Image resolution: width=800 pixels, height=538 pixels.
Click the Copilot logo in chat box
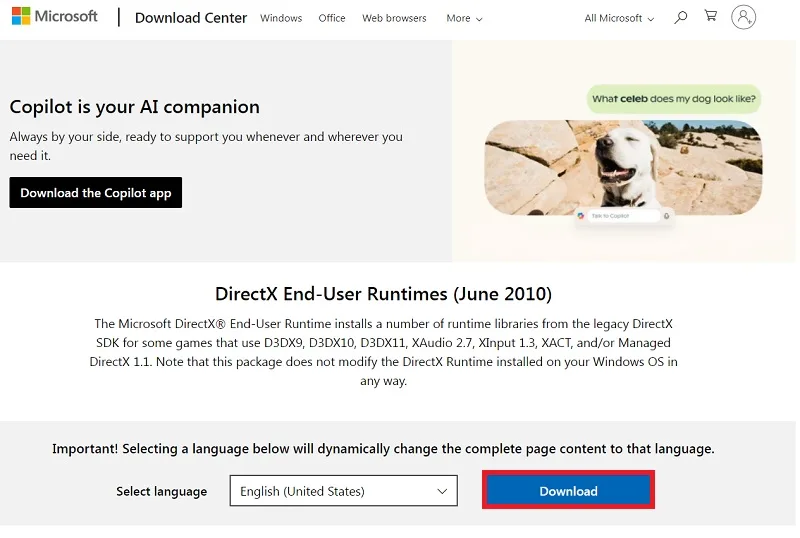pos(581,216)
